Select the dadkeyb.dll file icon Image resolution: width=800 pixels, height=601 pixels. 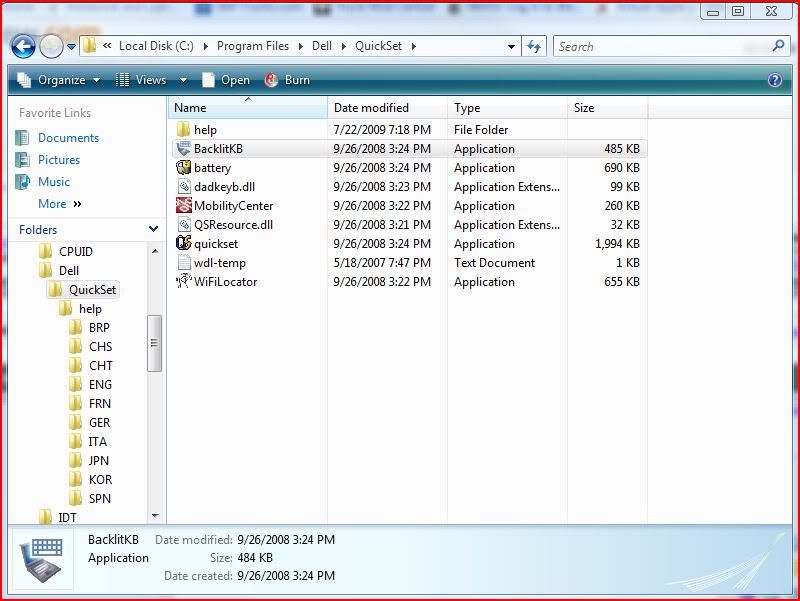(x=184, y=186)
